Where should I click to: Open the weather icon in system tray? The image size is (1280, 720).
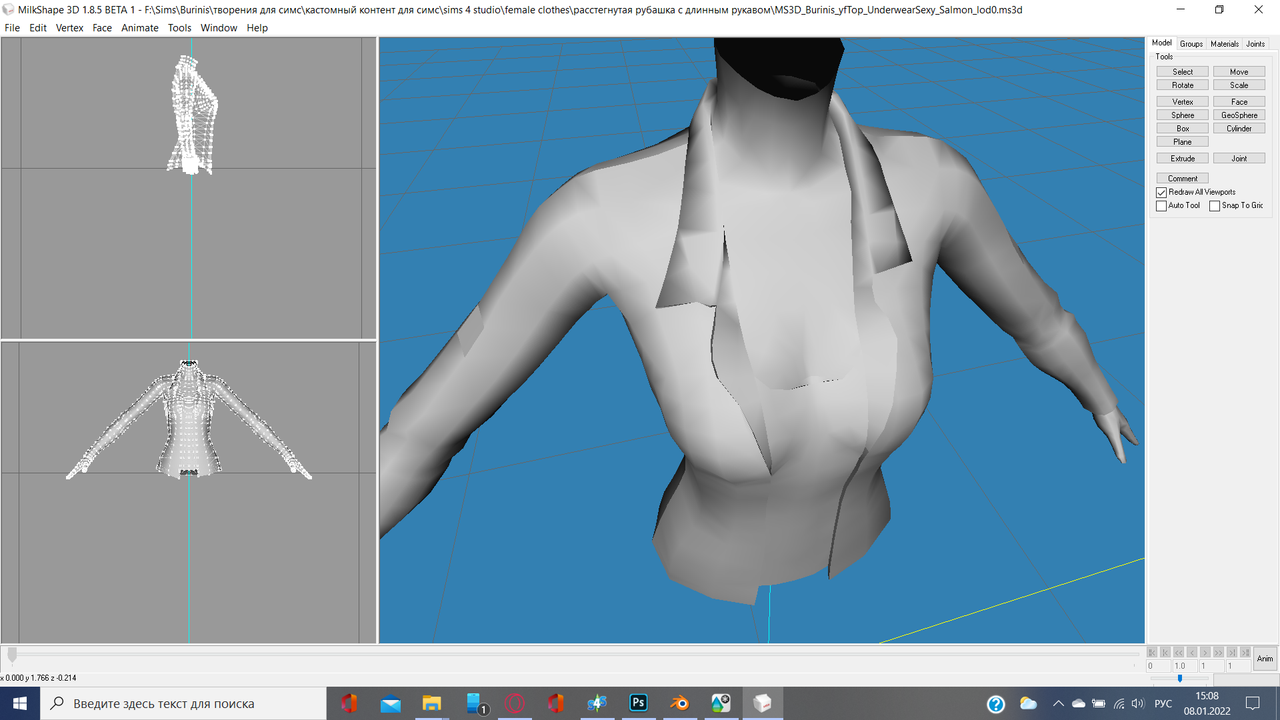pos(1028,704)
